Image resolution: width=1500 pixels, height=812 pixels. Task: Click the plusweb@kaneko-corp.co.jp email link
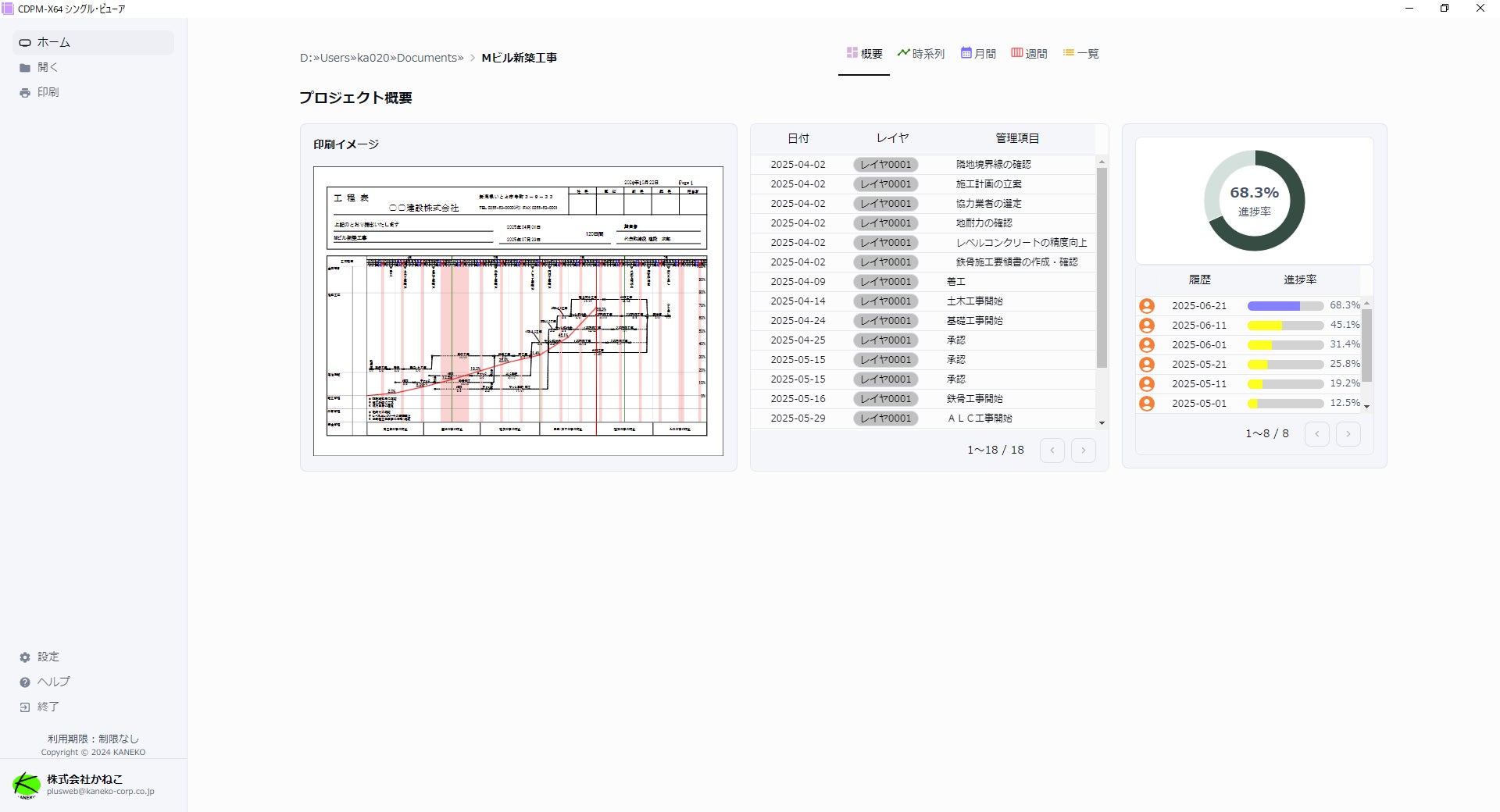[101, 792]
